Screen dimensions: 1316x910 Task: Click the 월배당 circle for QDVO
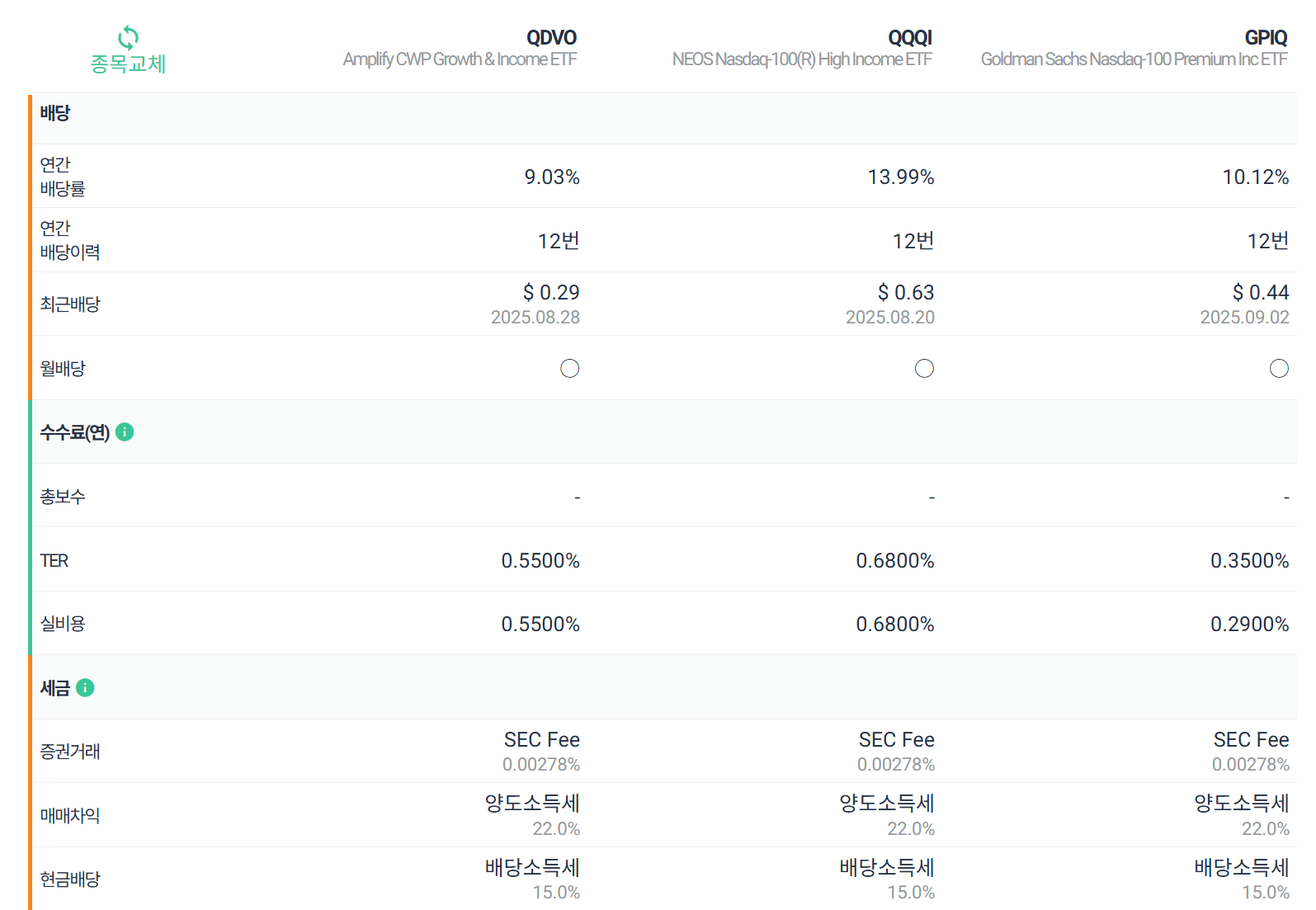[569, 368]
